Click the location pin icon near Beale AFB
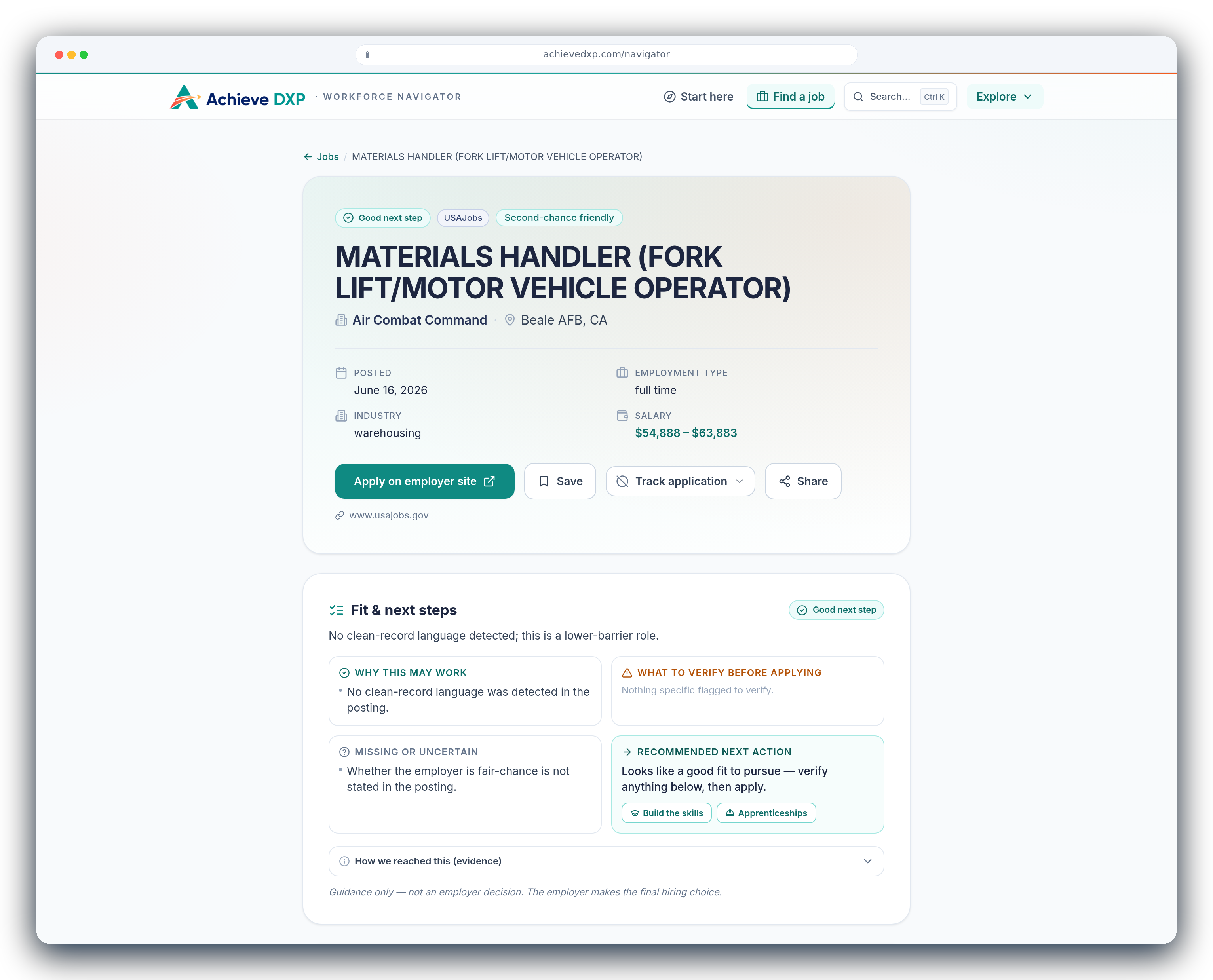This screenshot has width=1213, height=980. [x=510, y=320]
